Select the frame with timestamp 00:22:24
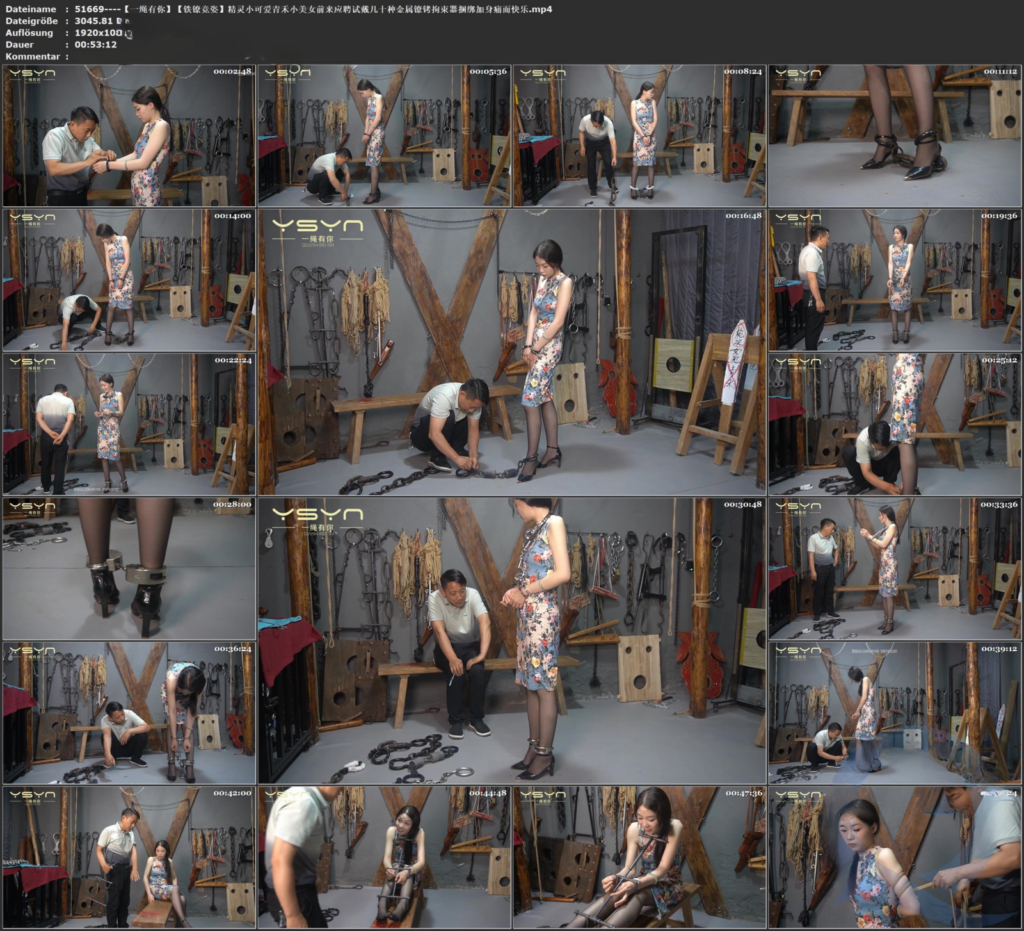 click(129, 424)
